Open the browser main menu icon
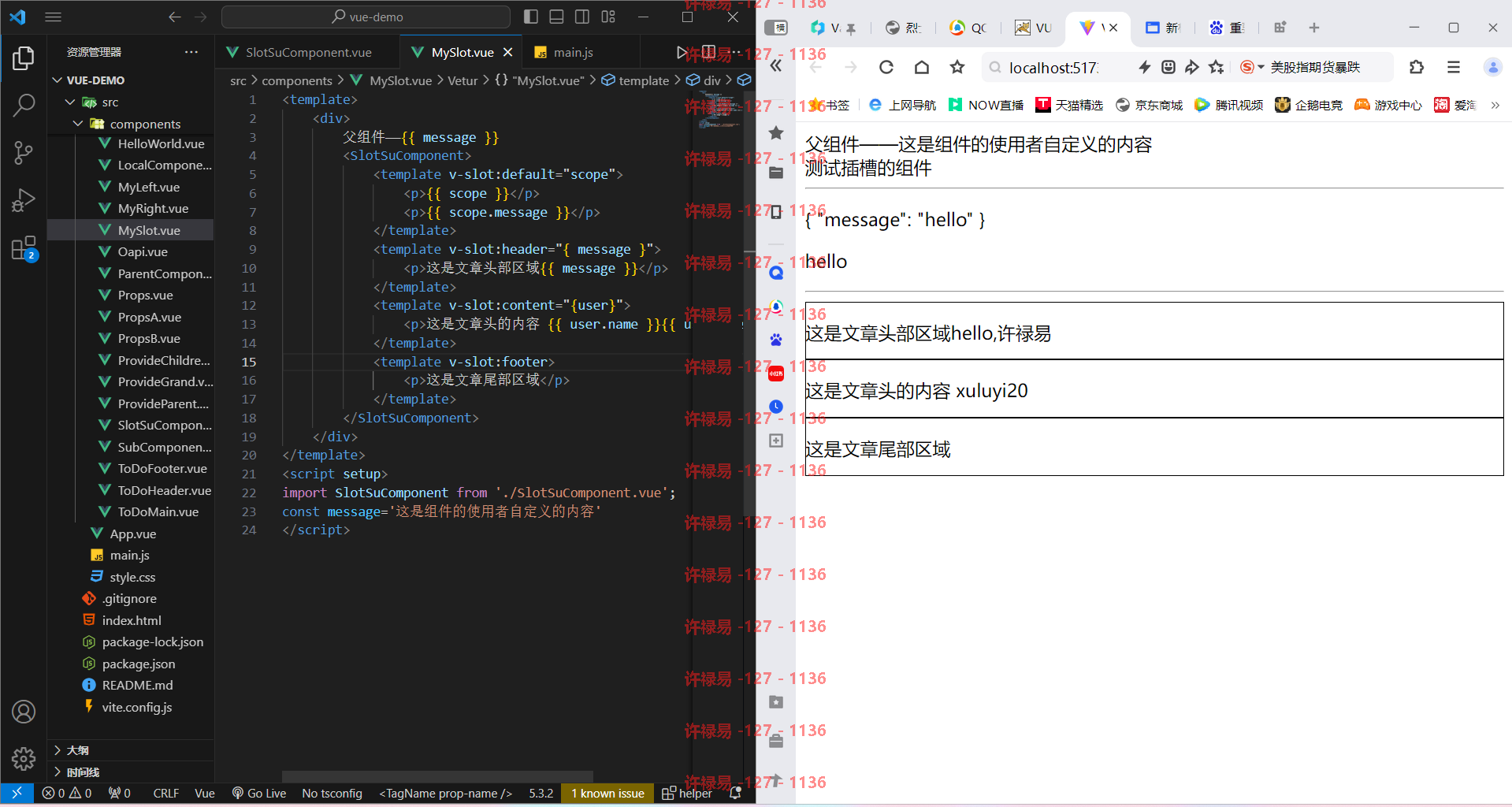 pos(1454,68)
